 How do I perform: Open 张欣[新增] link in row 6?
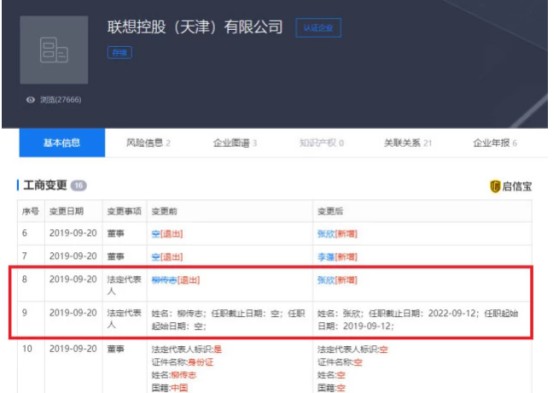(337, 234)
